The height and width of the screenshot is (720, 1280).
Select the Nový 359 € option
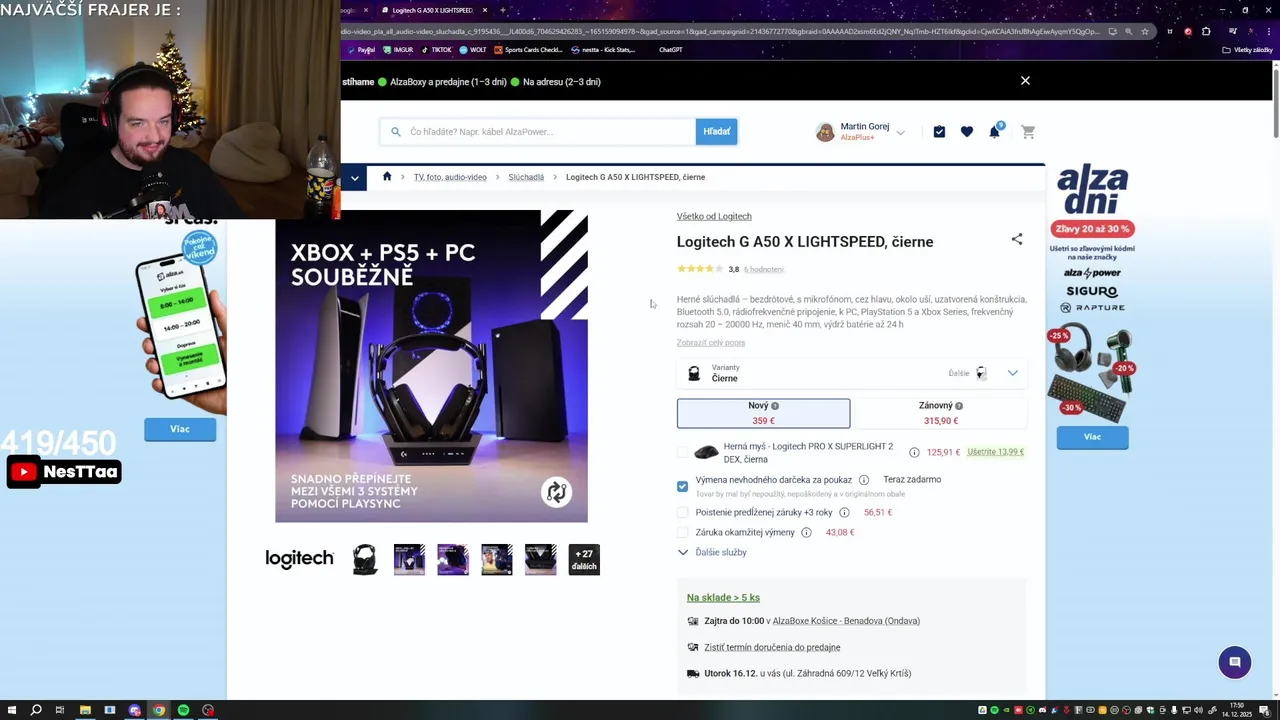[x=764, y=413]
